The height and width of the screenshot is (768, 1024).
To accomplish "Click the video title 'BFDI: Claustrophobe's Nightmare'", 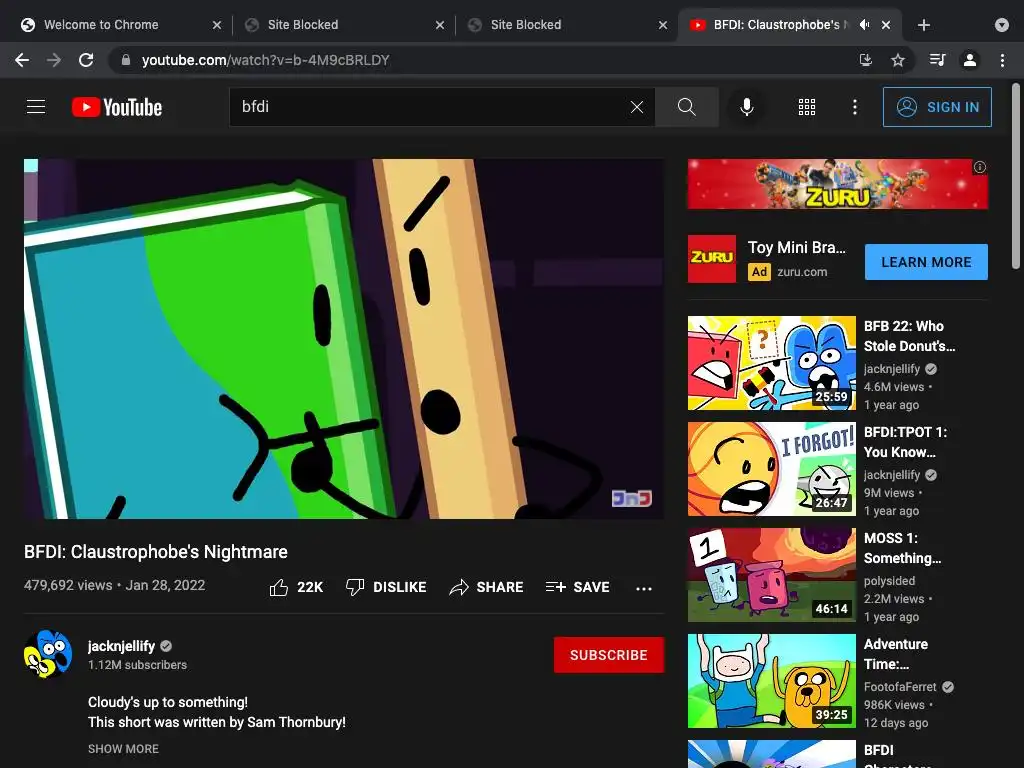I will tap(155, 552).
